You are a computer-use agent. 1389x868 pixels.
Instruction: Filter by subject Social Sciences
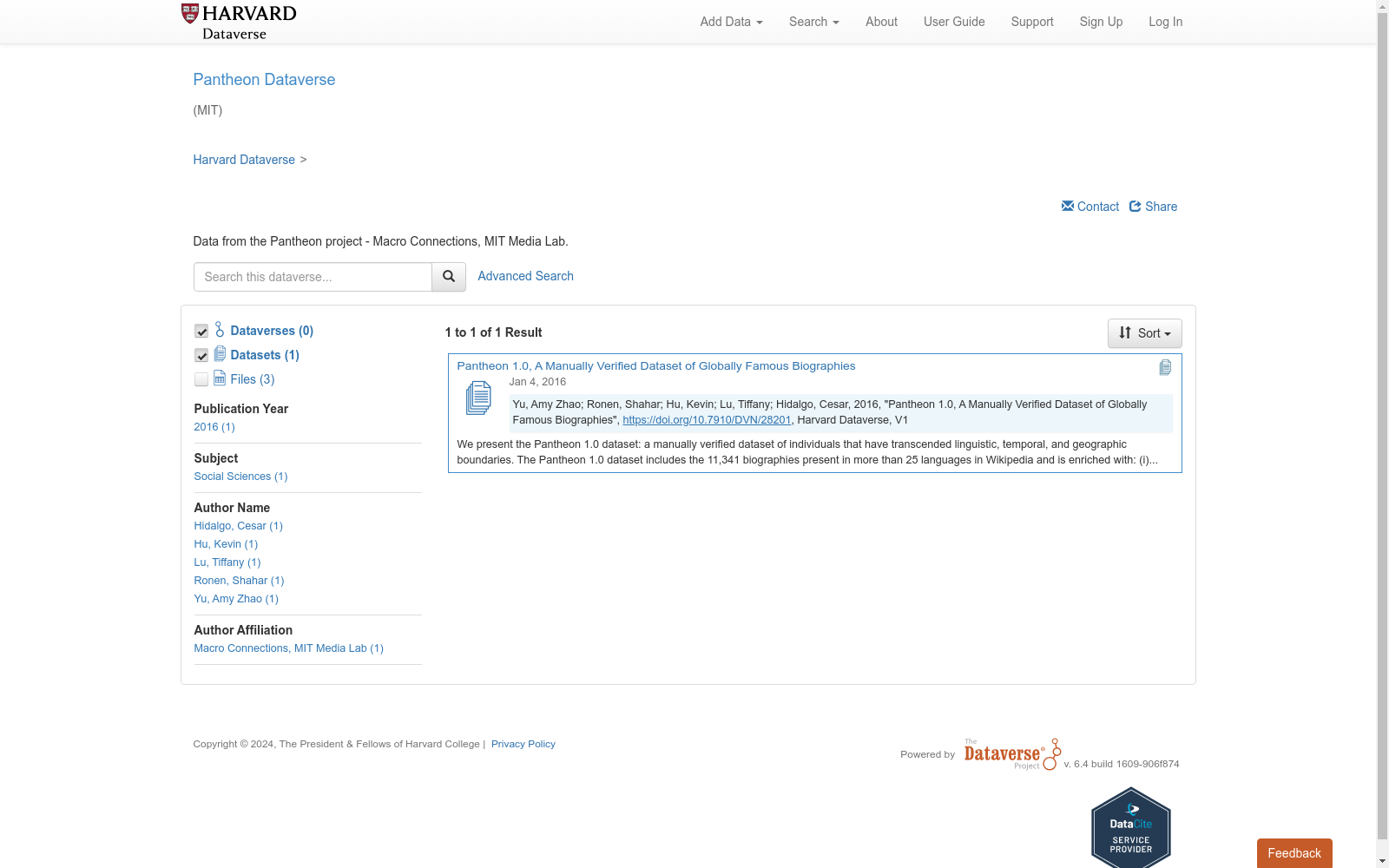(240, 477)
